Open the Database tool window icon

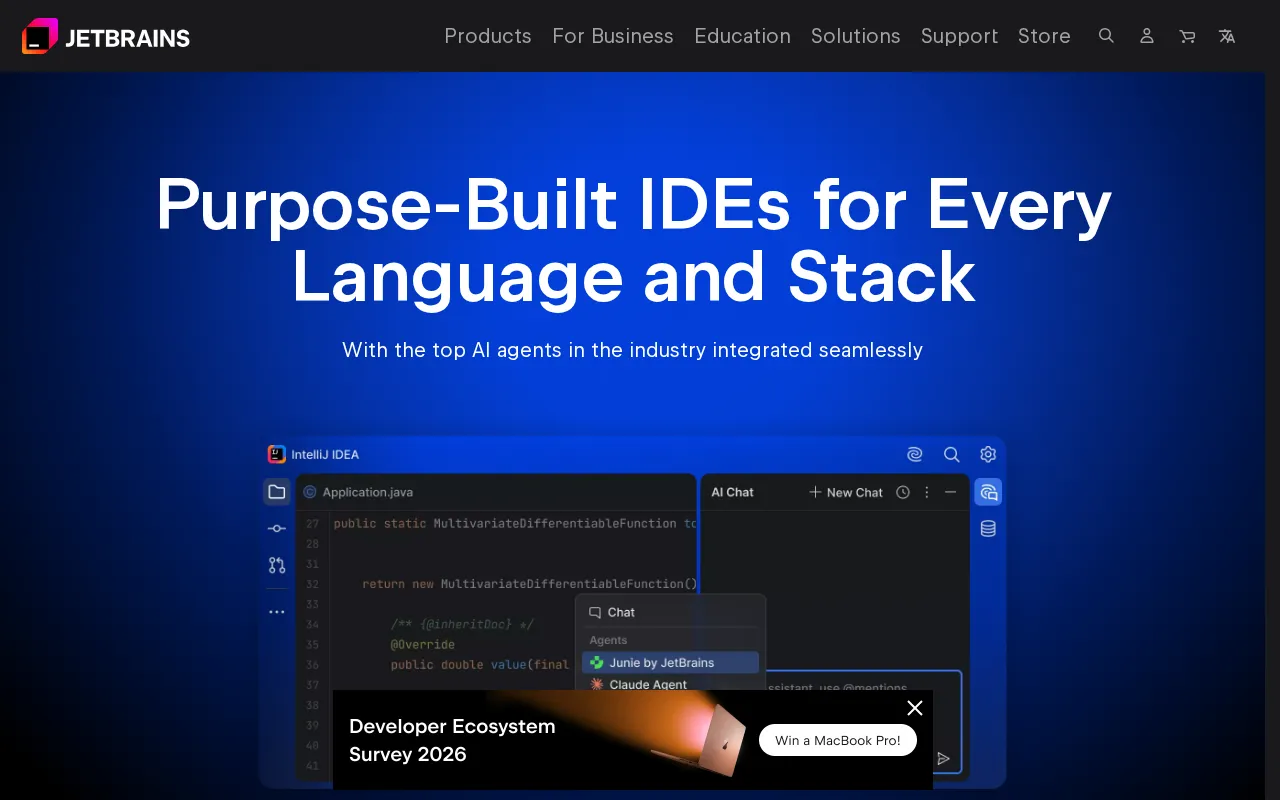coord(988,529)
